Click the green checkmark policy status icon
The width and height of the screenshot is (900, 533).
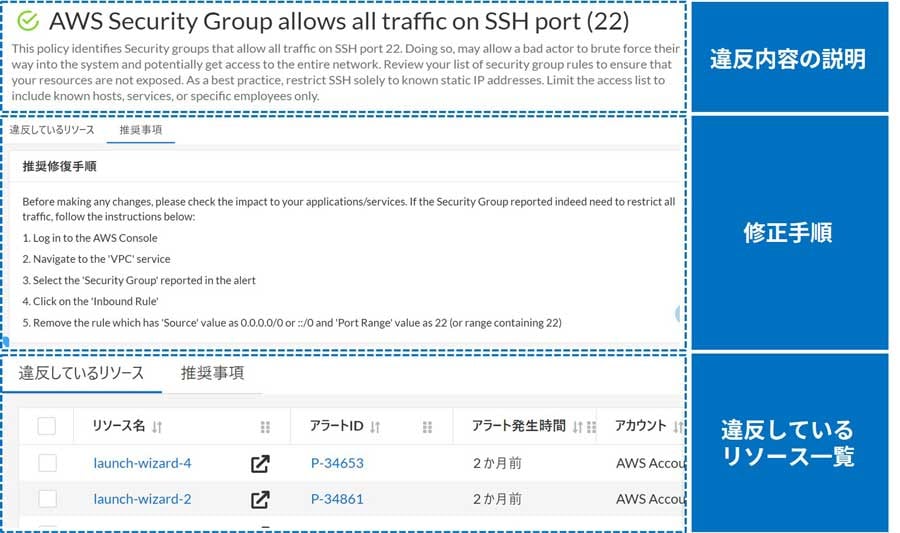pyautogui.click(x=28, y=21)
